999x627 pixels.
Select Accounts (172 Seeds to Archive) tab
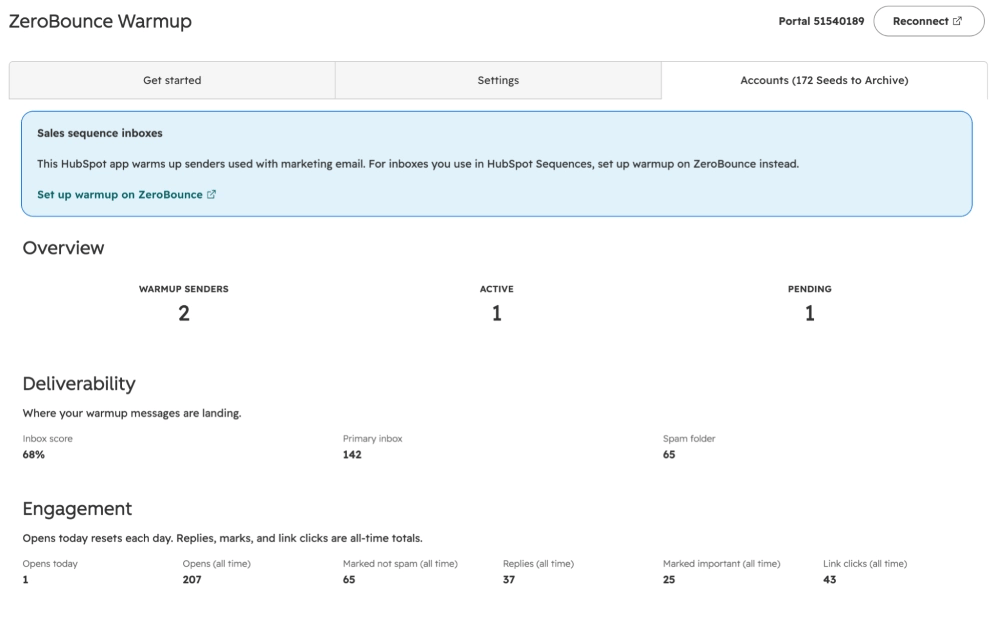click(824, 80)
